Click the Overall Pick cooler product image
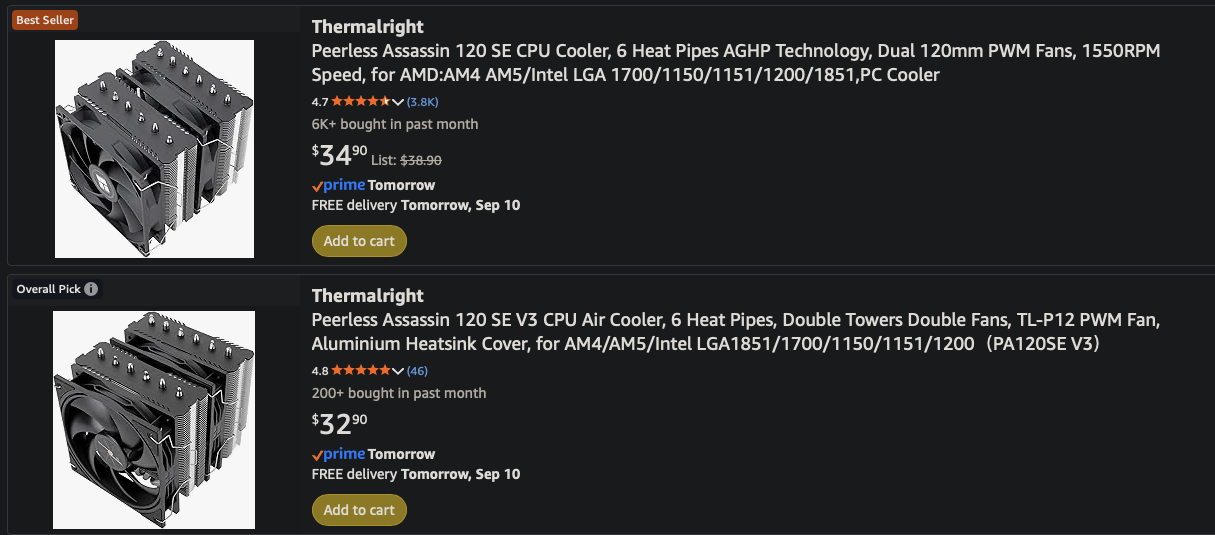Viewport: 1215px width, 535px height. coord(154,419)
